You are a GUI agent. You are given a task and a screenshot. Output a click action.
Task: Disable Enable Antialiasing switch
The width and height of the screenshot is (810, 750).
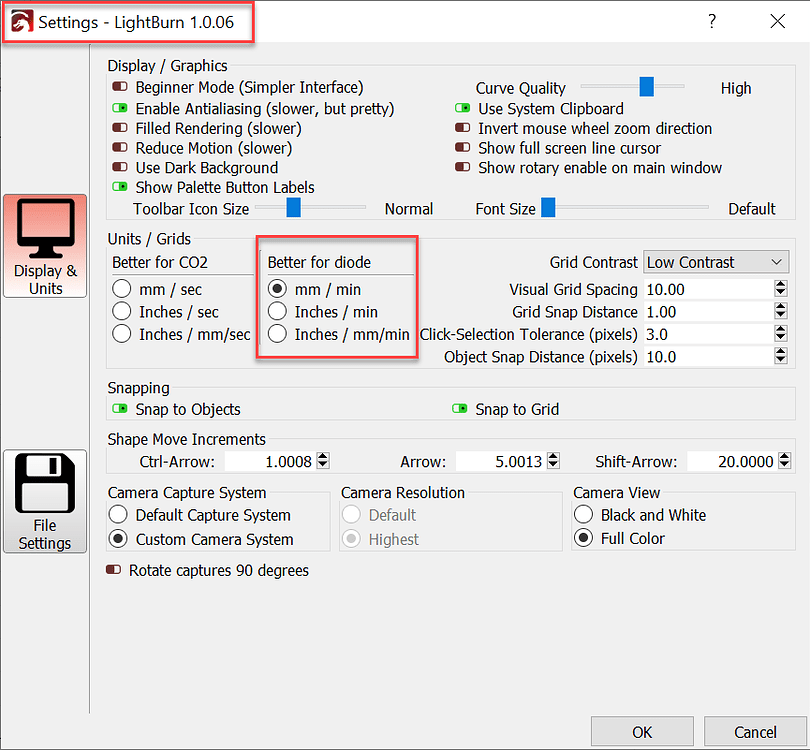(121, 108)
